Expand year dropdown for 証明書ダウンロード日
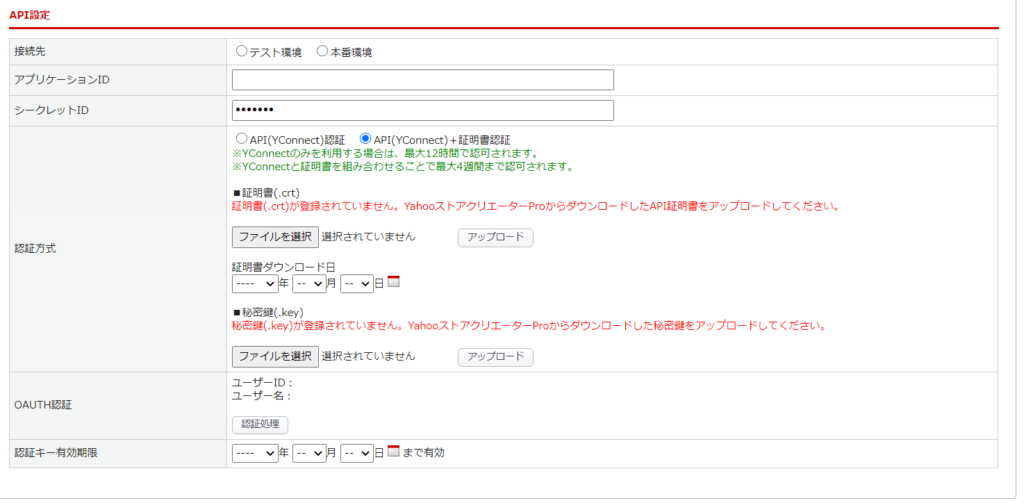1024x503 pixels. point(254,284)
